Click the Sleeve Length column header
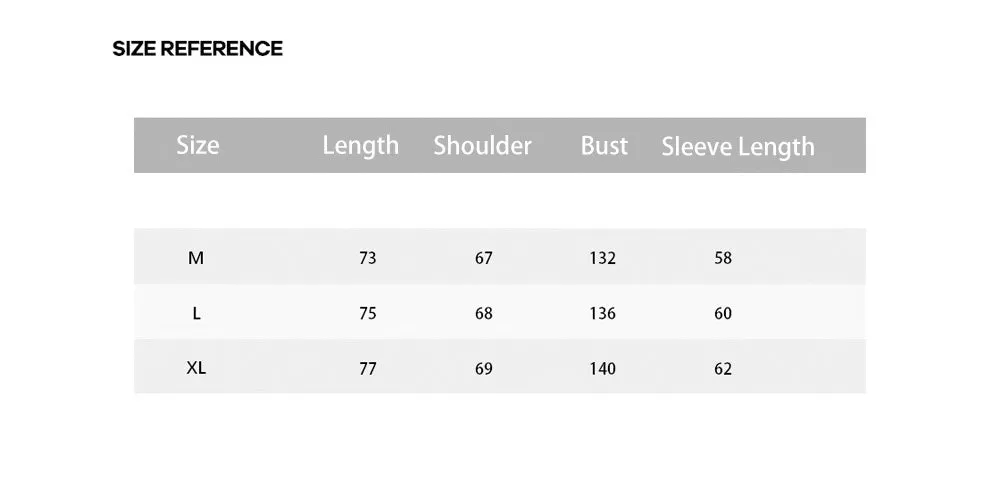Image resolution: width=1000 pixels, height=504 pixels. pyautogui.click(x=738, y=147)
